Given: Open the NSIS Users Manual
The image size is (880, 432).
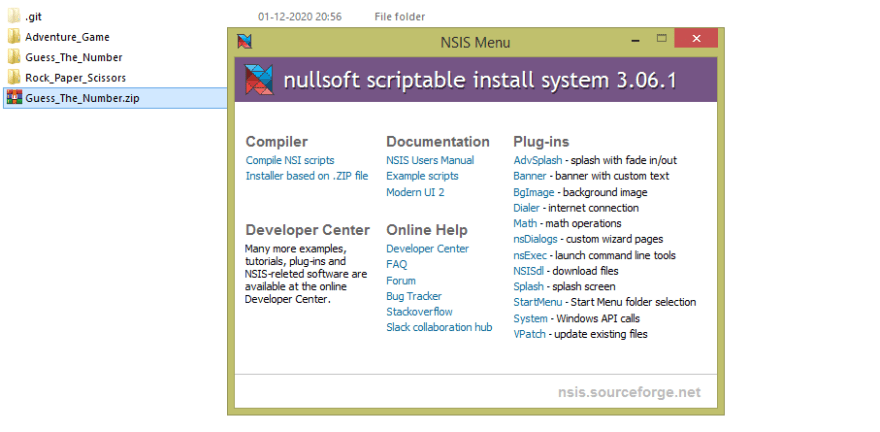Looking at the screenshot, I should click(x=430, y=160).
